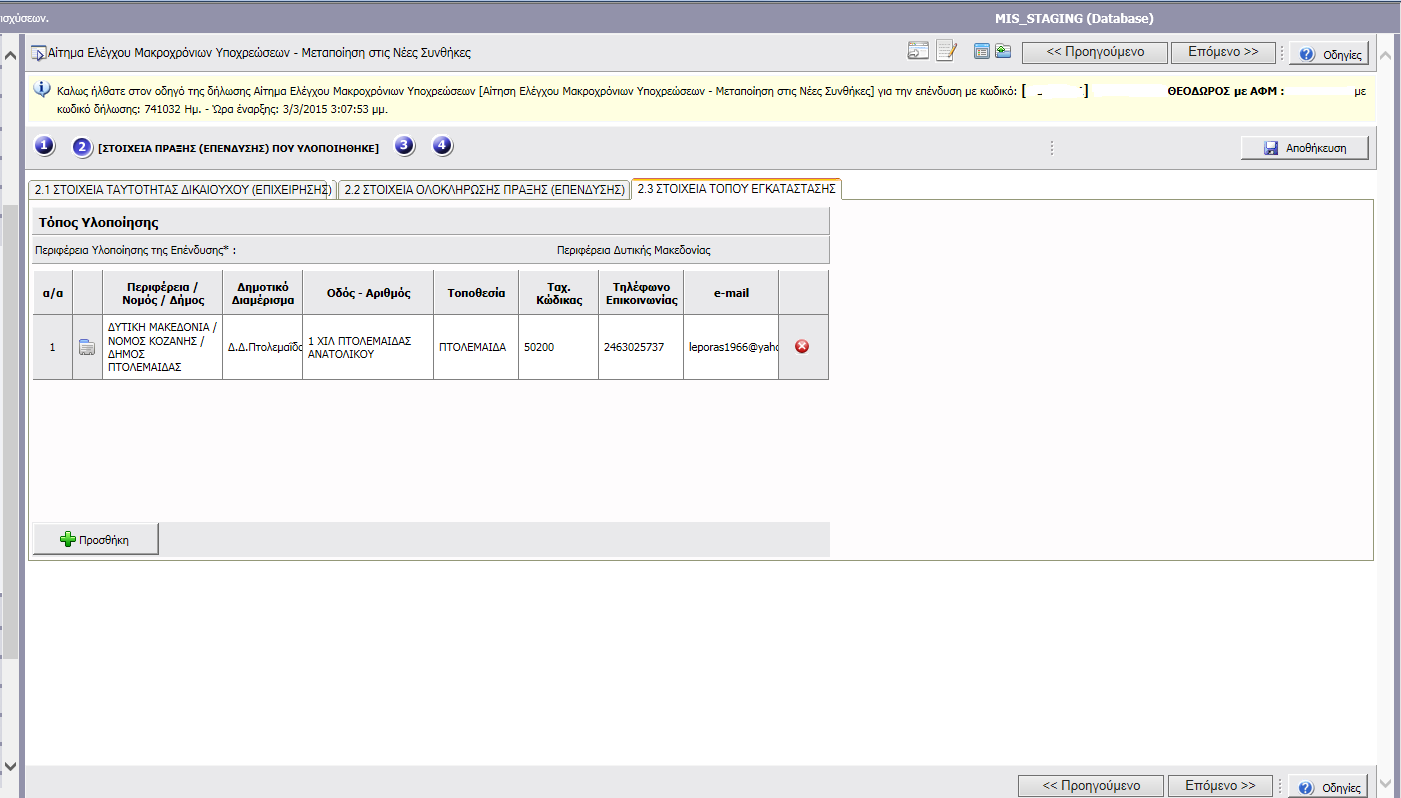Select tab 2.3 ΣΤΟΙΧΕΙΑ ΤΟΠΟΥ ΕΓΚΑΤΑΣΤΑΣΗΣ

pos(736,188)
